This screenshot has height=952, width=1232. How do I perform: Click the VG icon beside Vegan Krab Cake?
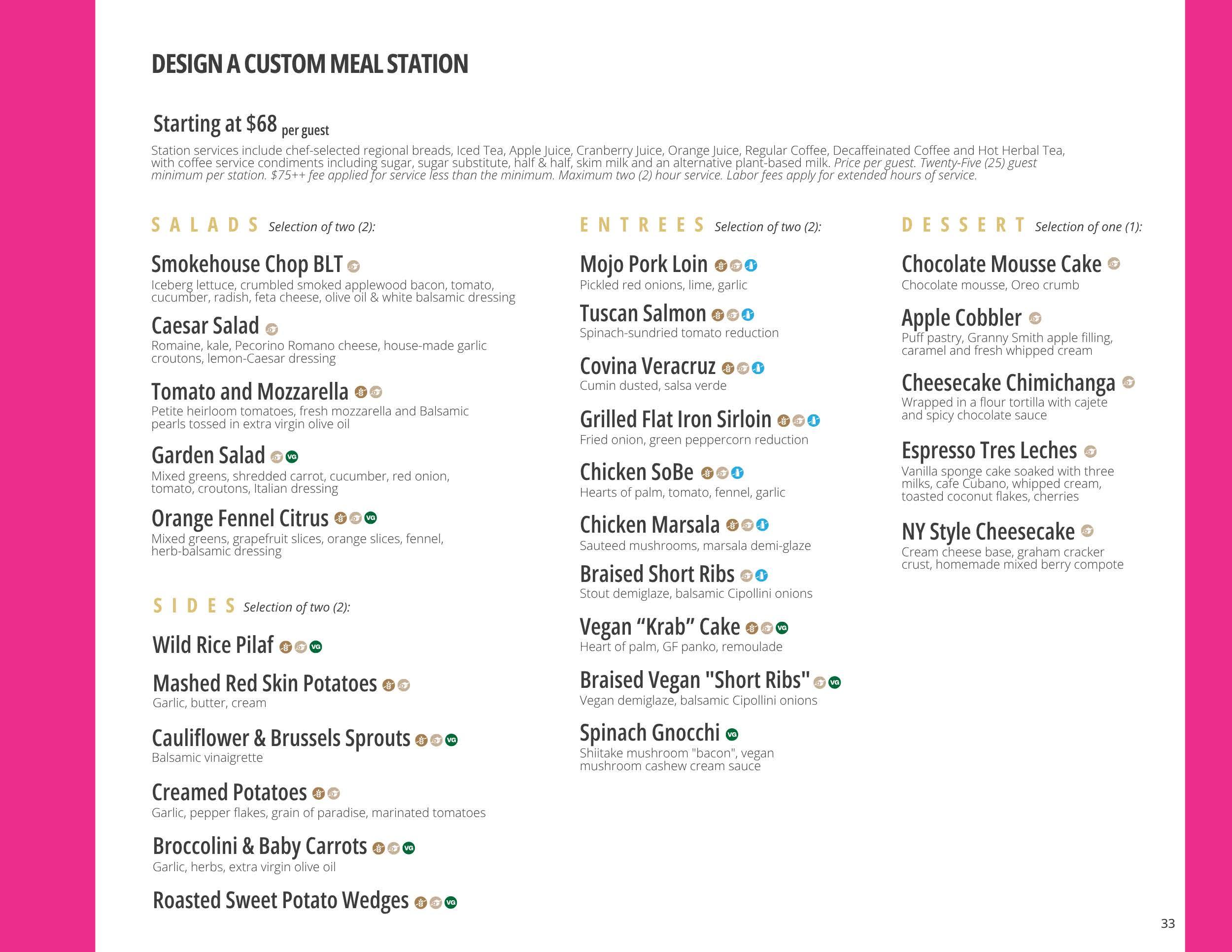[782, 628]
